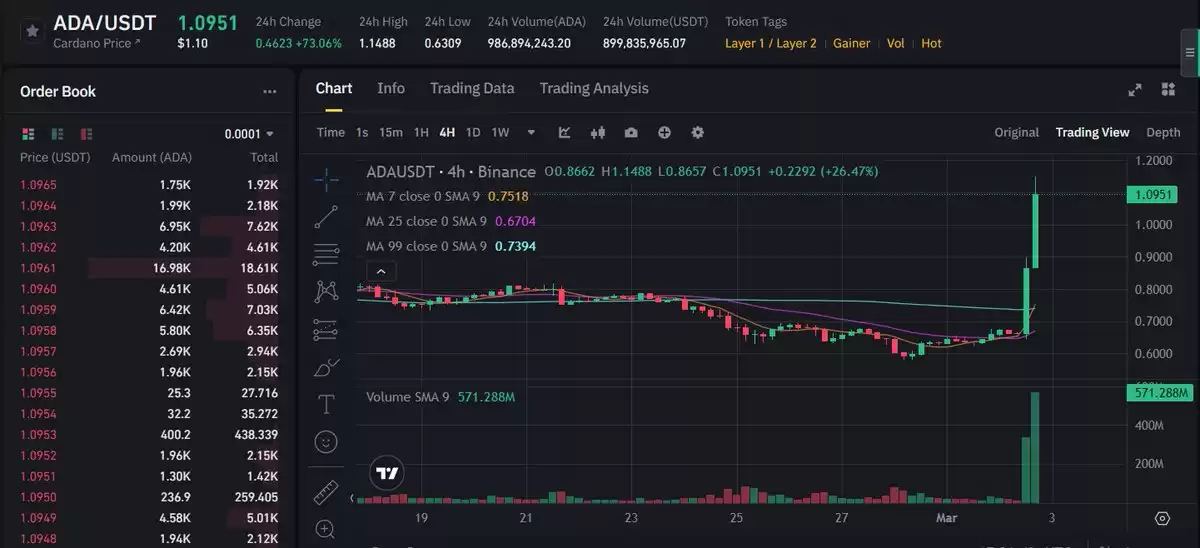Open chart axis settings target icon
The width and height of the screenshot is (1200, 548).
pos(1162,518)
